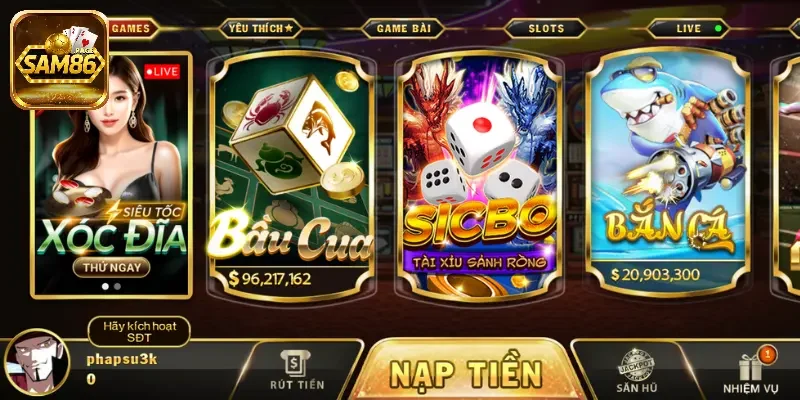The height and width of the screenshot is (400, 800).
Task: Go to the Live tab
Action: pyautogui.click(x=688, y=29)
